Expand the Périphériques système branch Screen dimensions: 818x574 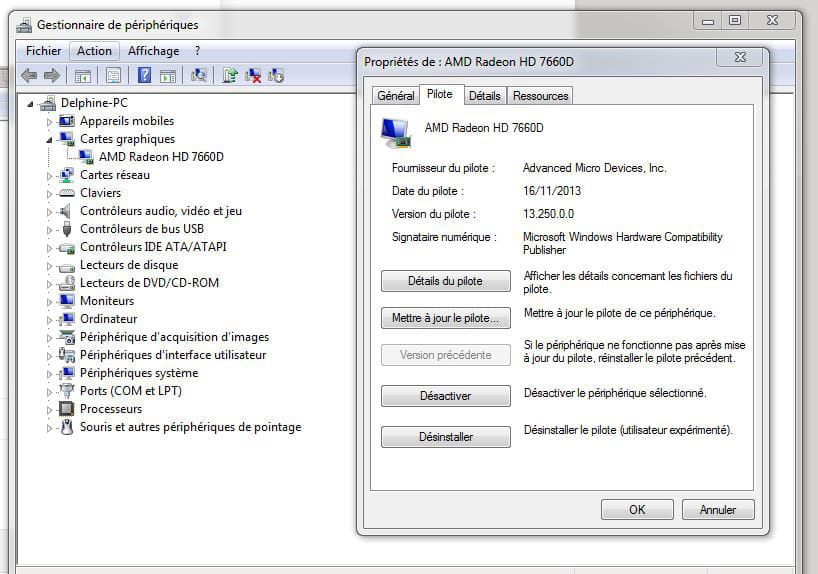tap(49, 374)
